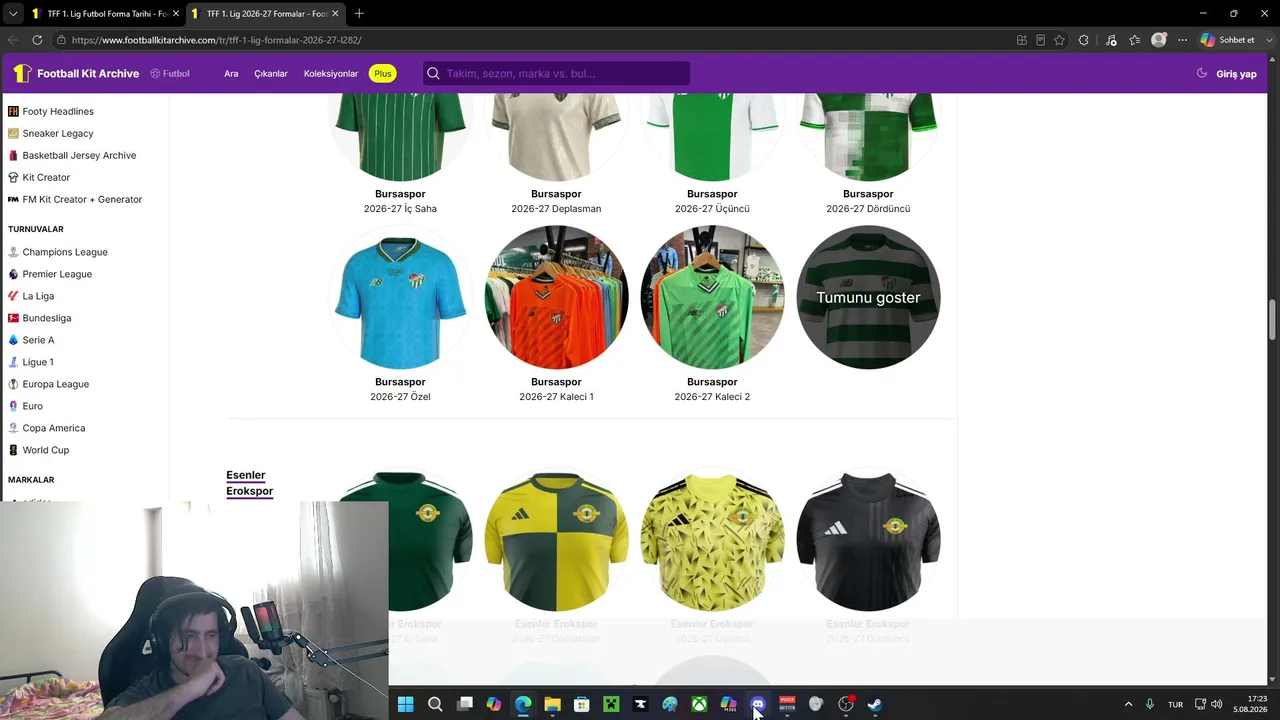
Task: Click the Europa League logo icon
Action: pyautogui.click(x=13, y=384)
